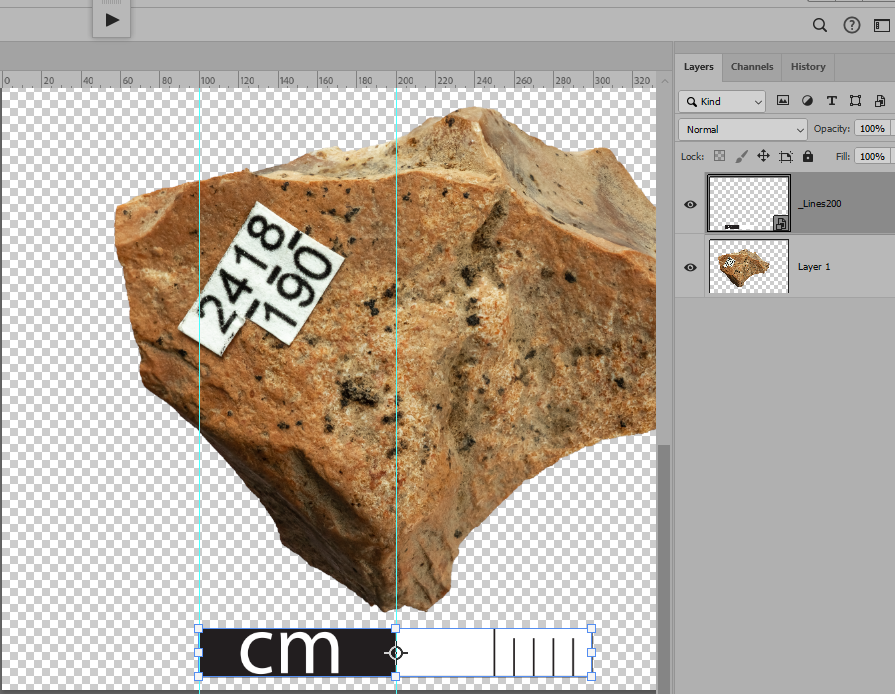This screenshot has width=895, height=694.
Task: Click the 2418 190 label on rock
Action: coord(261,279)
